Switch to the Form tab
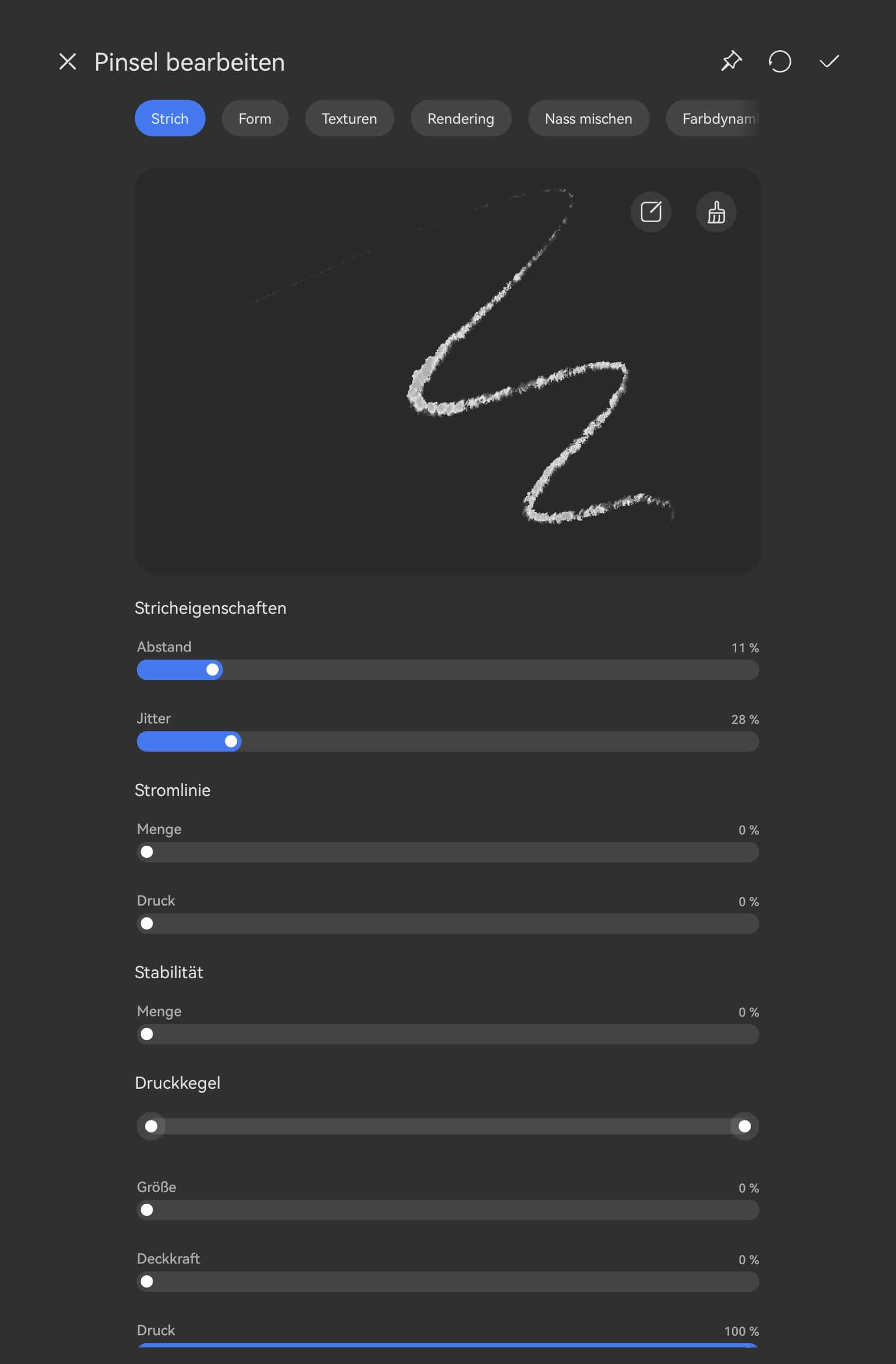 [255, 119]
